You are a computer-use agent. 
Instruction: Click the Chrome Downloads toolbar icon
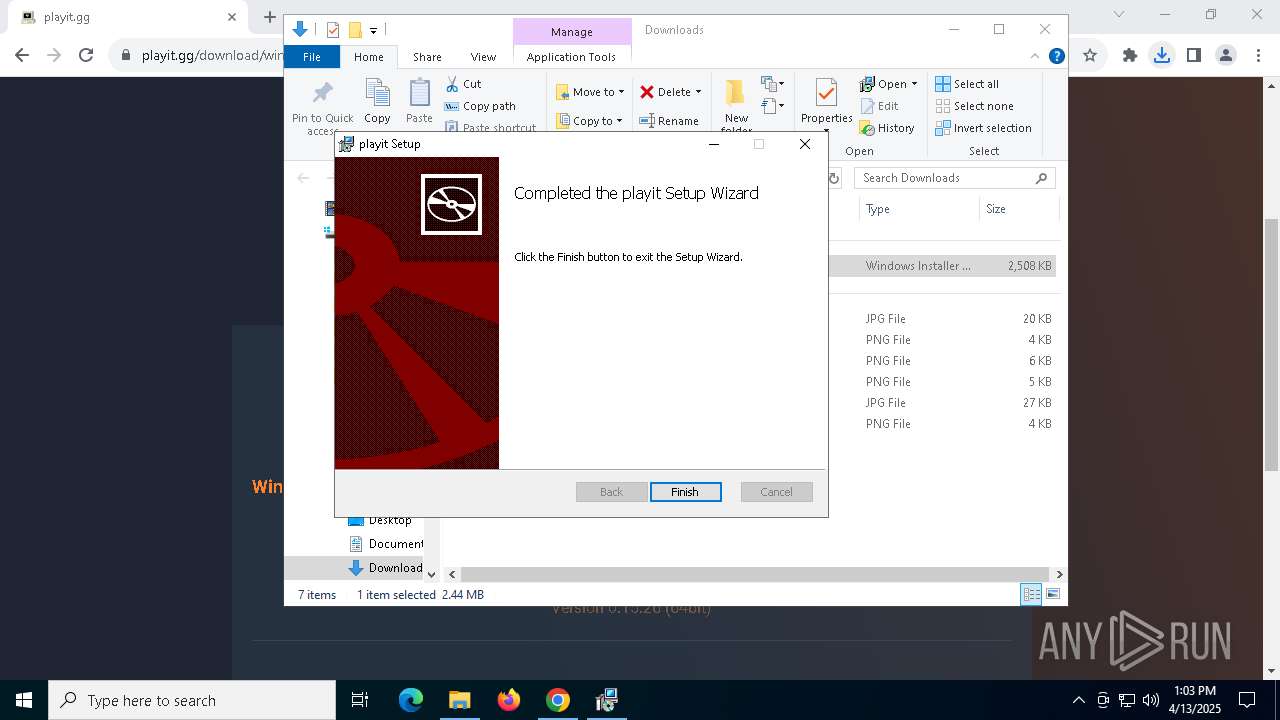1161,56
